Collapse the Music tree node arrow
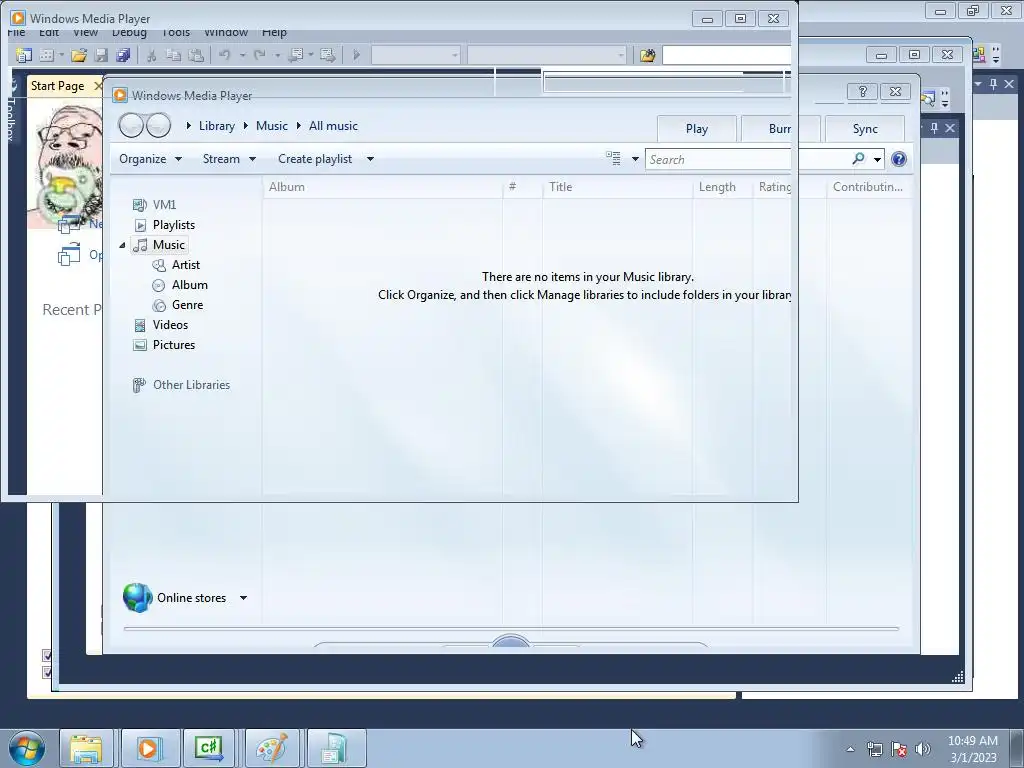This screenshot has height=768, width=1024. (122, 245)
